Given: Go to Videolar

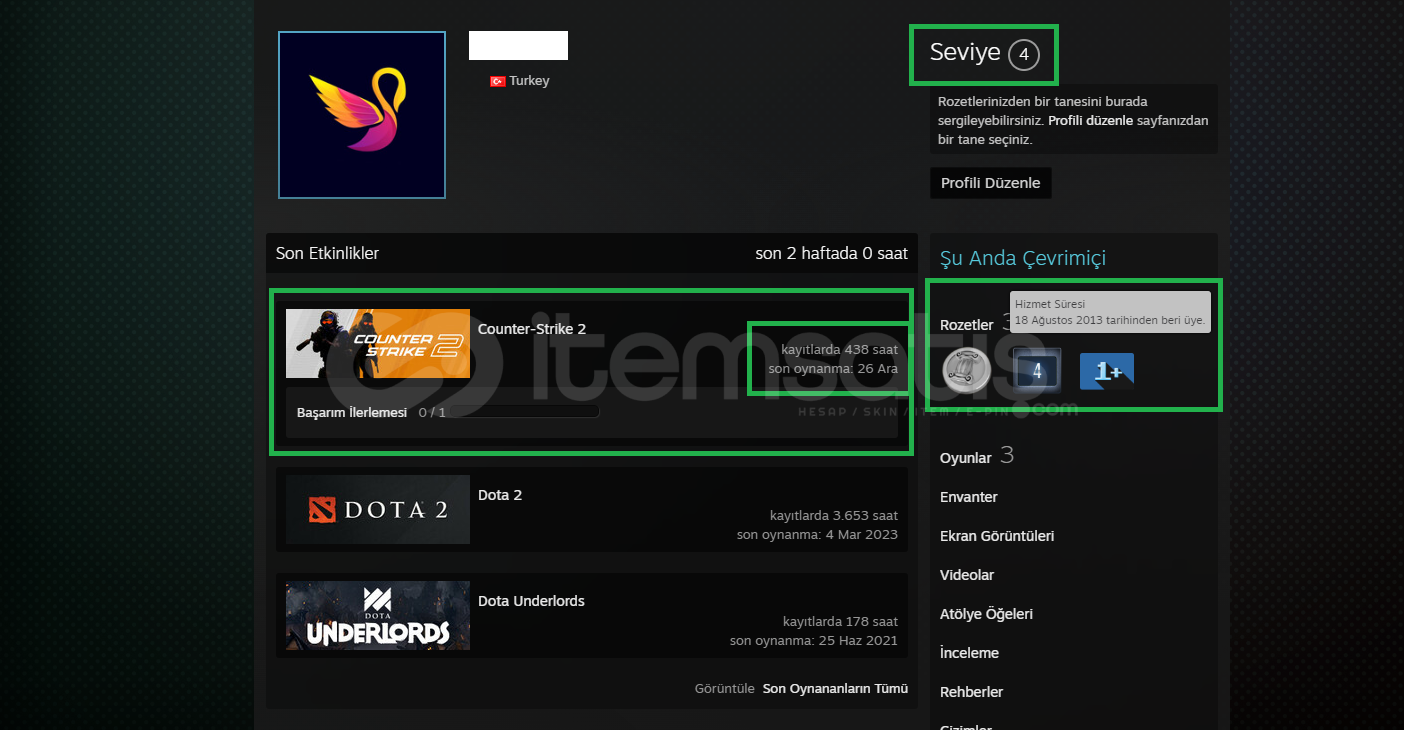Looking at the screenshot, I should tap(967, 575).
